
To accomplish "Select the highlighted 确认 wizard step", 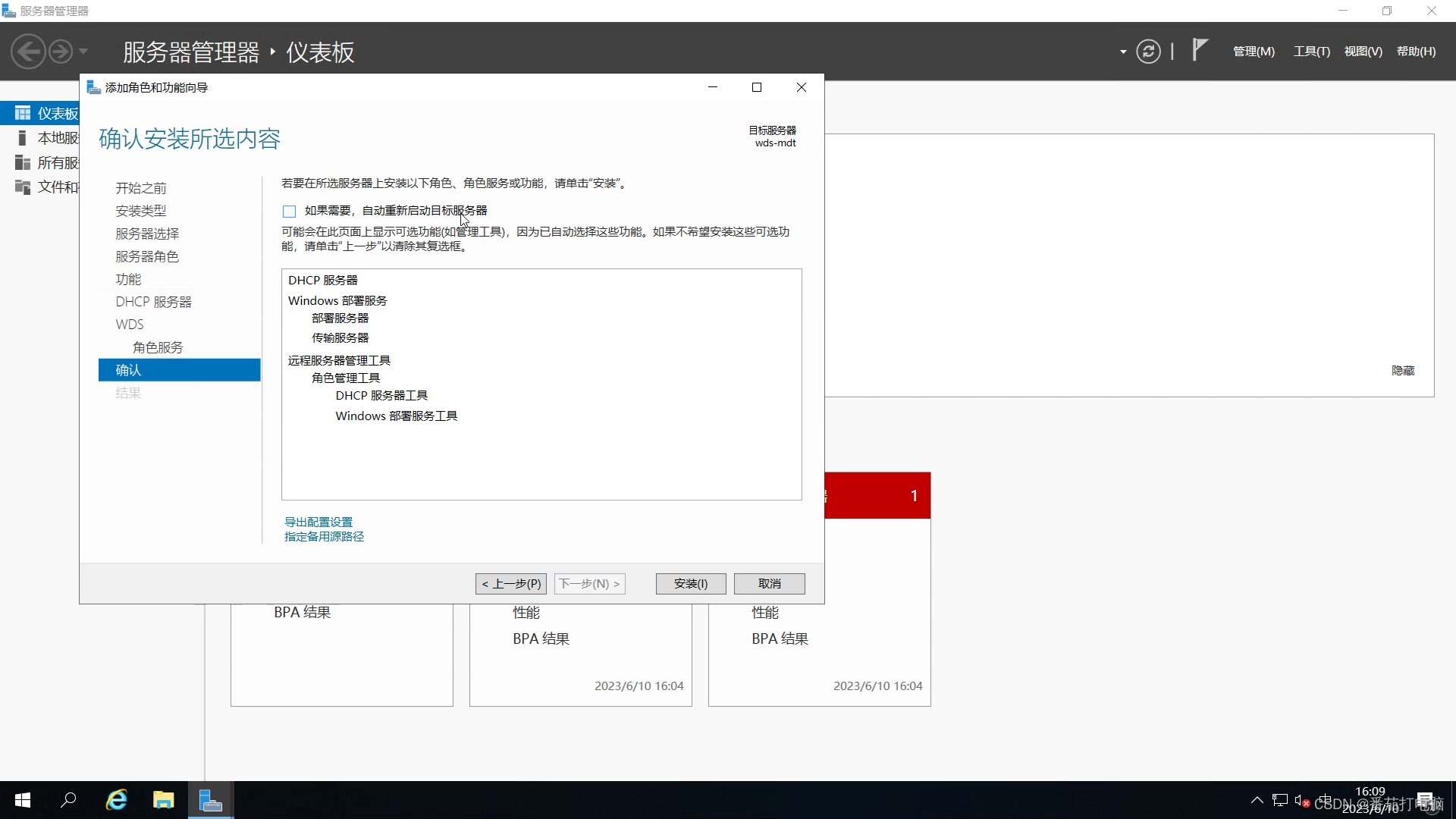I will coord(179,370).
